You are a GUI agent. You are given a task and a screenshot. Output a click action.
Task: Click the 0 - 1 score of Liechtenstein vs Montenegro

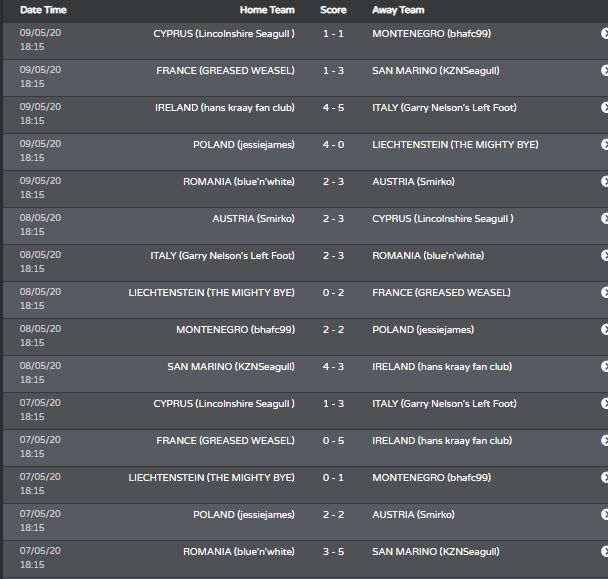coord(333,478)
